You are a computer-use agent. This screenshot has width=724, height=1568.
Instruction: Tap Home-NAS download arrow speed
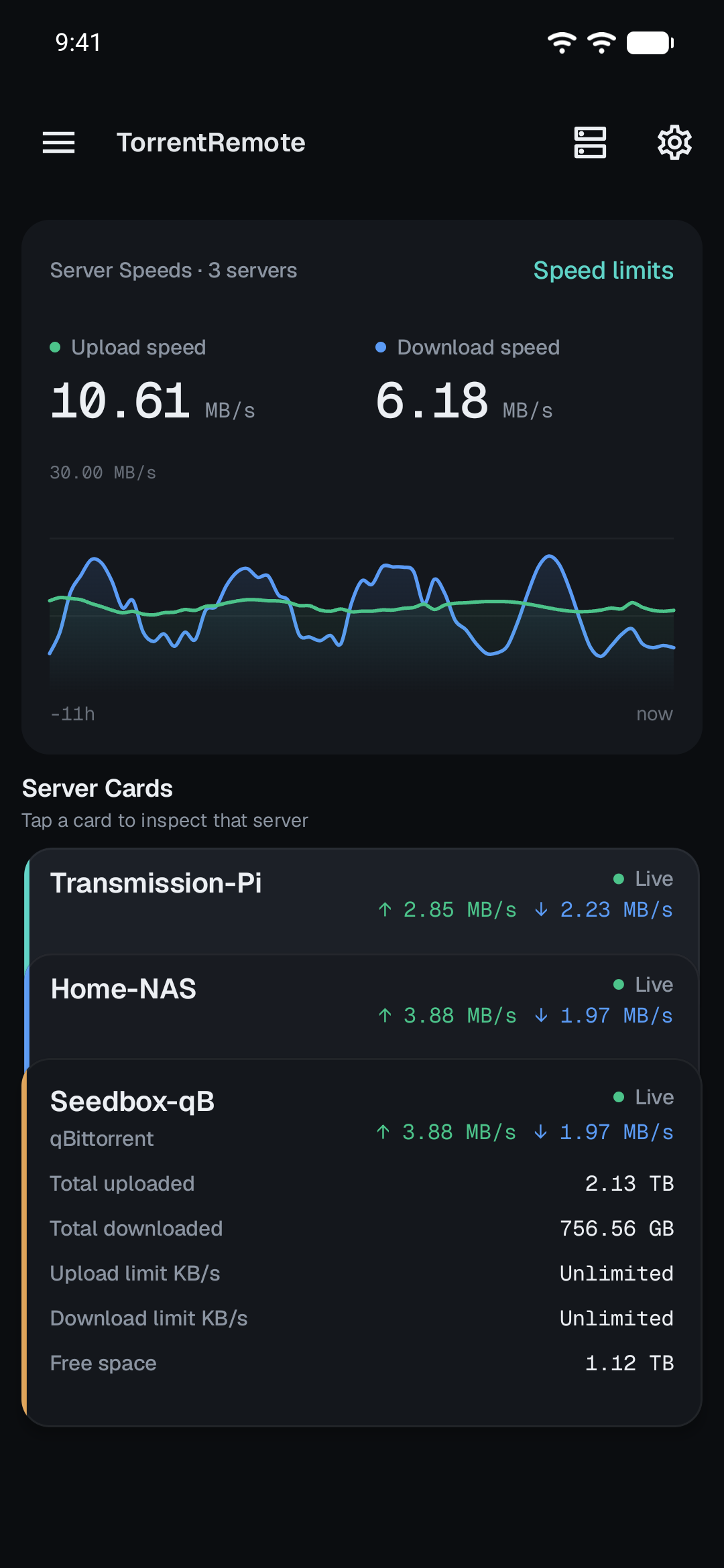(603, 1015)
